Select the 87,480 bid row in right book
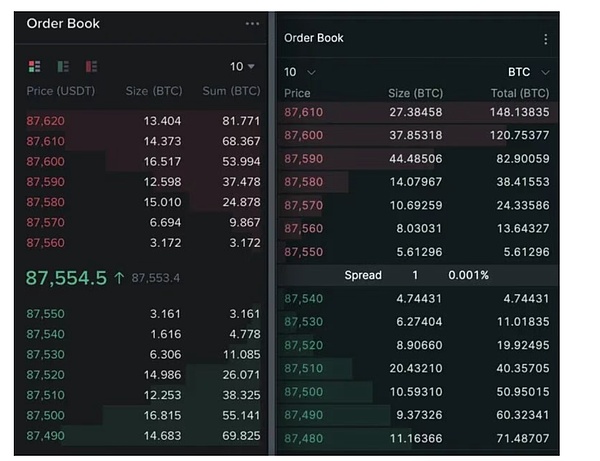The image size is (600, 461). click(417, 438)
